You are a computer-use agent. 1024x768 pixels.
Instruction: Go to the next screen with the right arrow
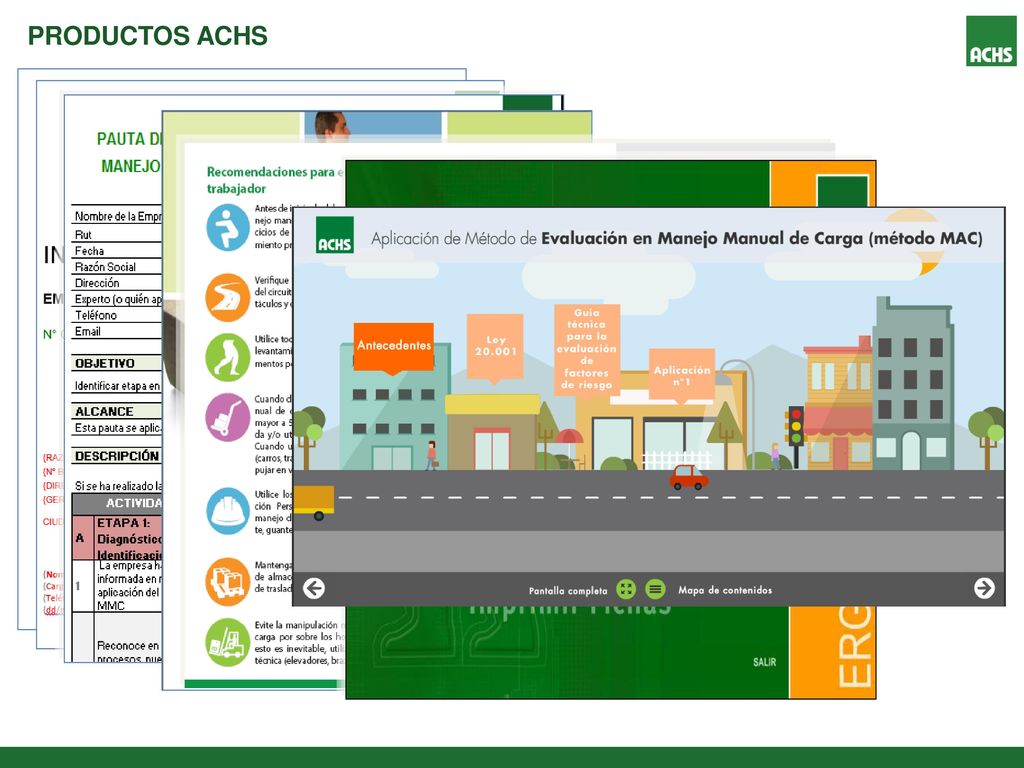(x=984, y=588)
